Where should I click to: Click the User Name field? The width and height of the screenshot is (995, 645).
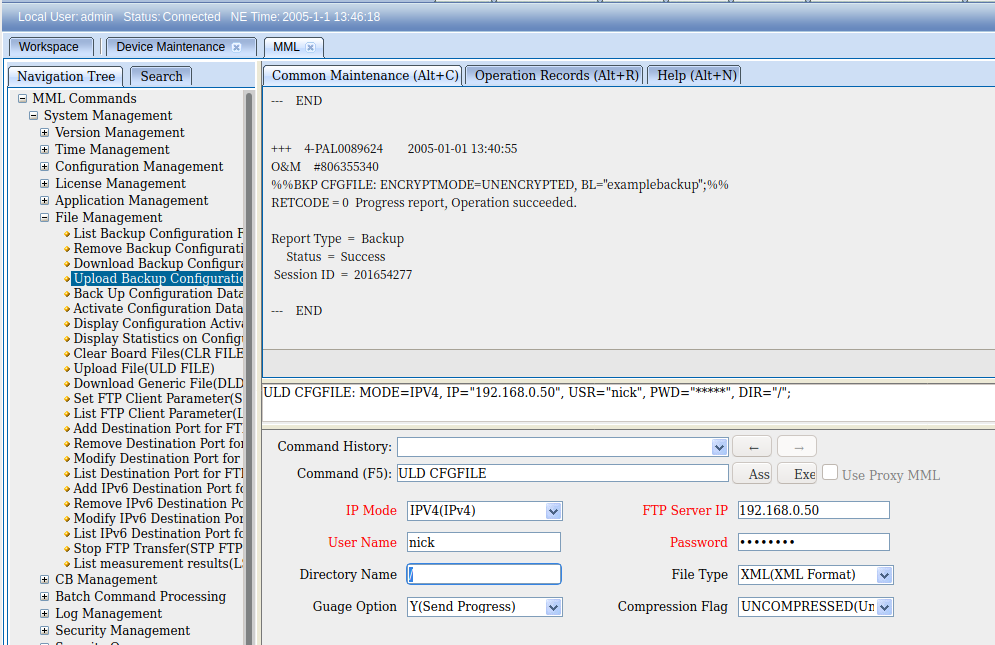[484, 542]
